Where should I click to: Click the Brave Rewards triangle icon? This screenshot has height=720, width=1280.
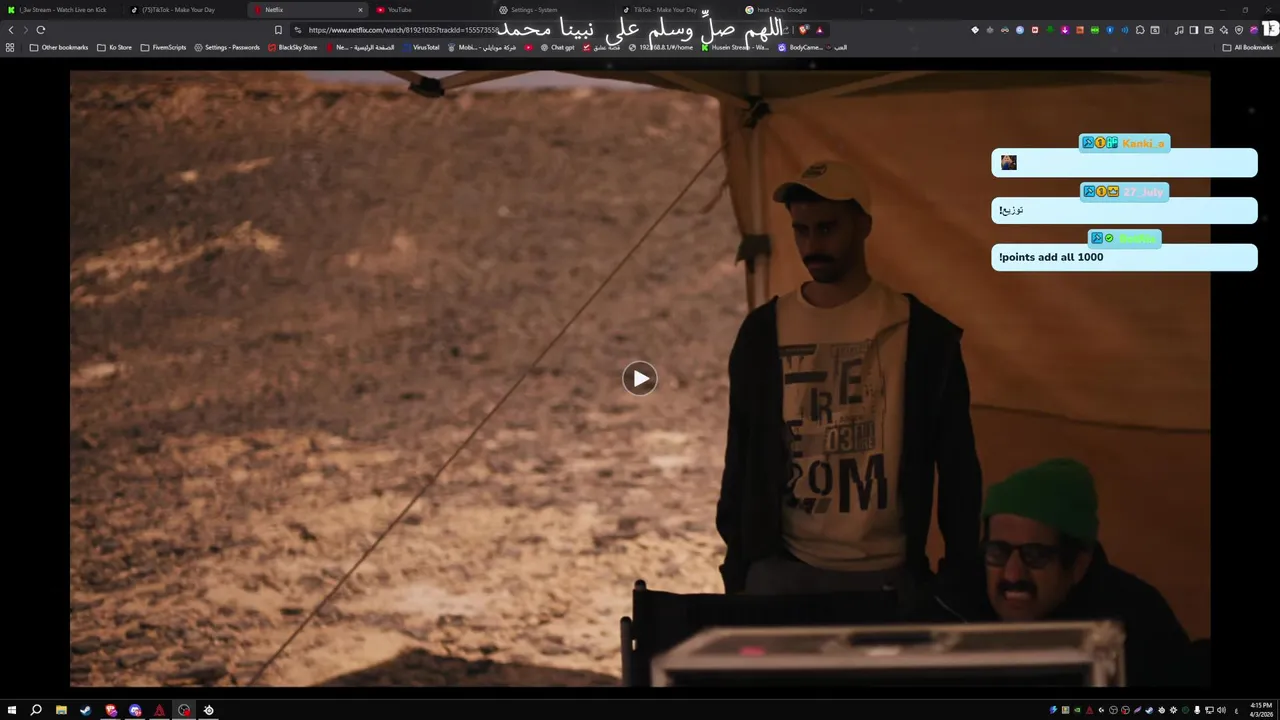click(x=820, y=30)
